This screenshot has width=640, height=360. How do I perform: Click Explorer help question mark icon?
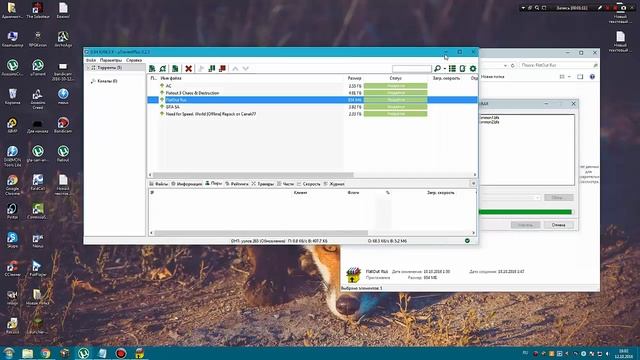pyautogui.click(x=592, y=77)
